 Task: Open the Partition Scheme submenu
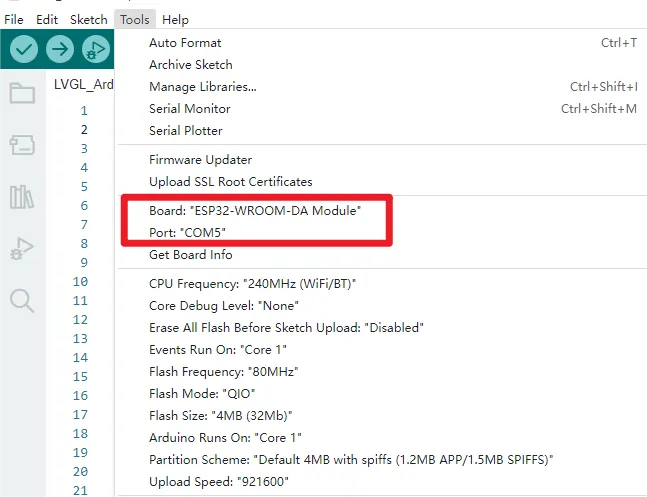pos(351,458)
